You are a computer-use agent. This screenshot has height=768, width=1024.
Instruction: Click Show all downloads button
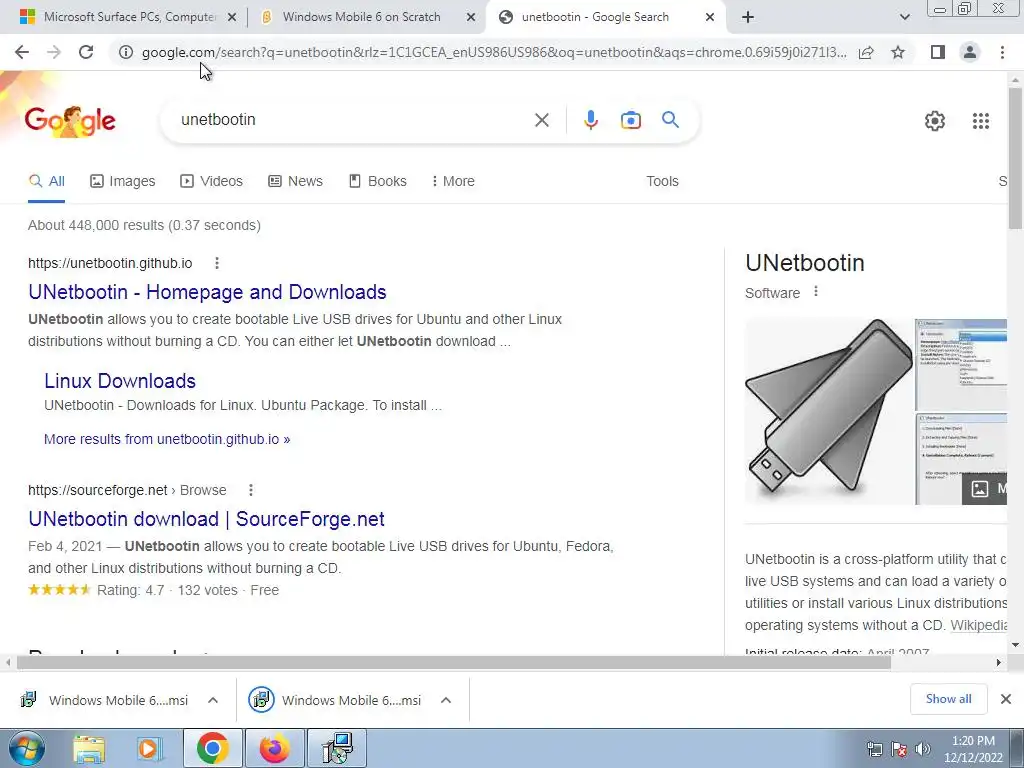pyautogui.click(x=948, y=699)
